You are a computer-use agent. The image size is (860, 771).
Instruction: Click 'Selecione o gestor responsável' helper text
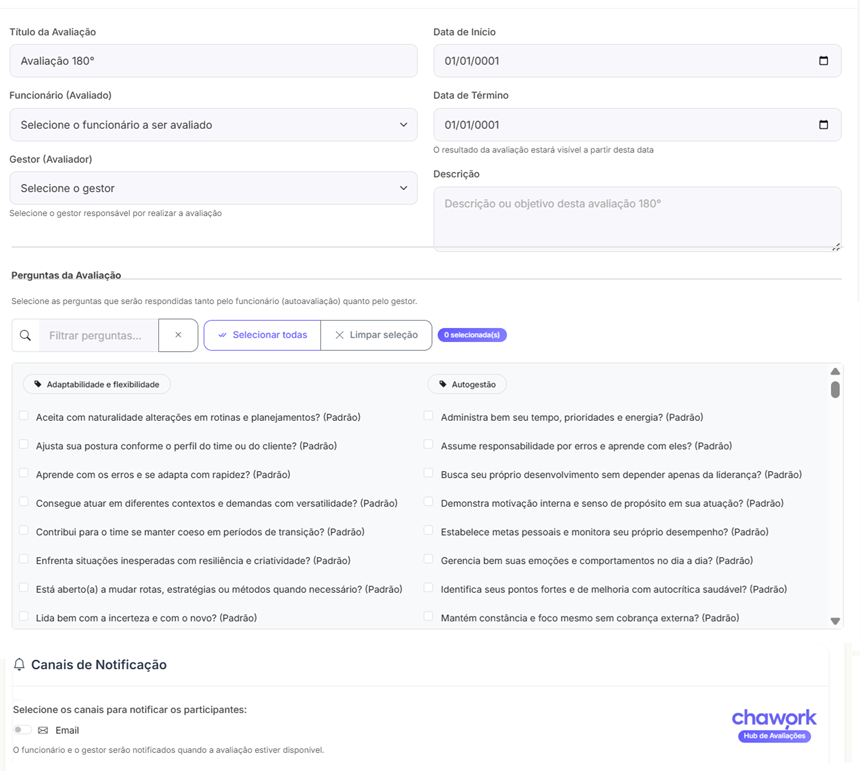pyautogui.click(x=116, y=213)
